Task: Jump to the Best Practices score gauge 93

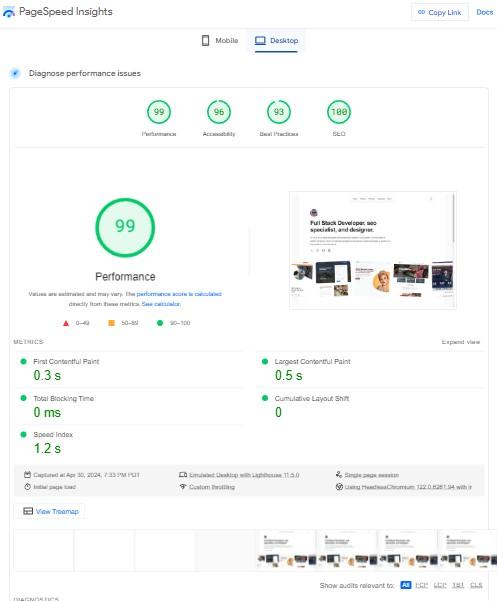Action: (279, 112)
